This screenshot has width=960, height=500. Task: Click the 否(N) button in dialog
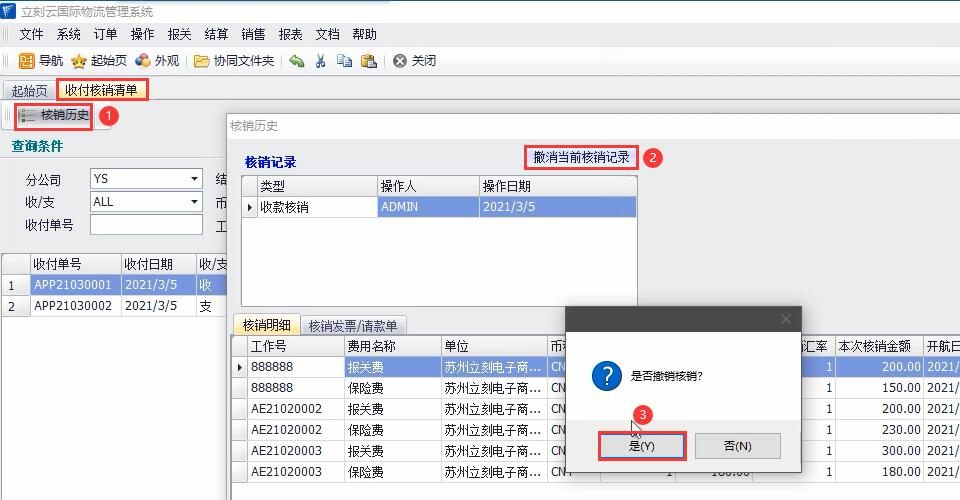point(737,446)
